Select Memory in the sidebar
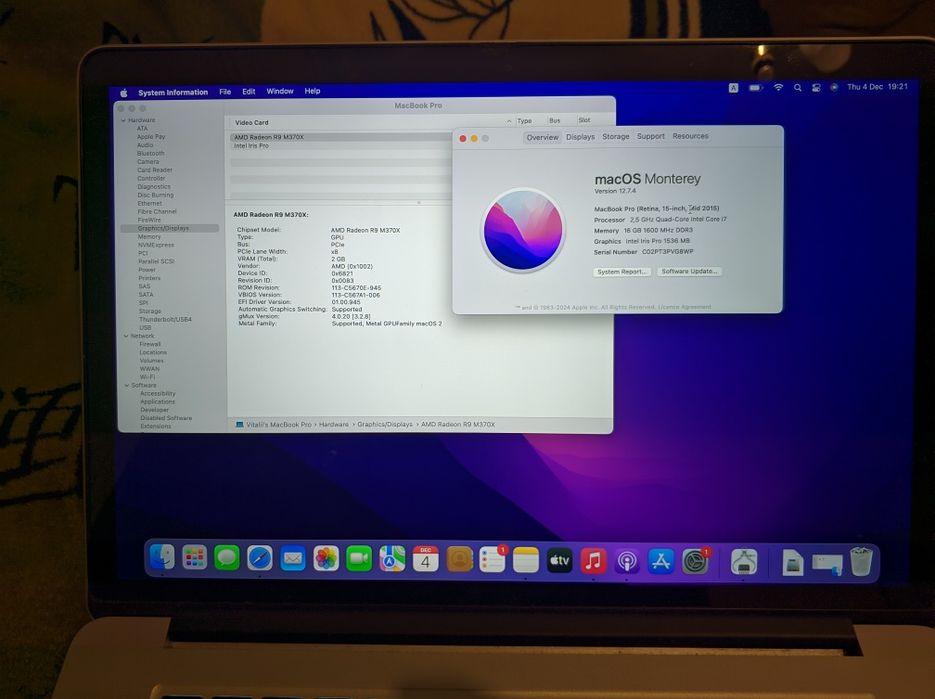The height and width of the screenshot is (699, 935). tap(149, 237)
